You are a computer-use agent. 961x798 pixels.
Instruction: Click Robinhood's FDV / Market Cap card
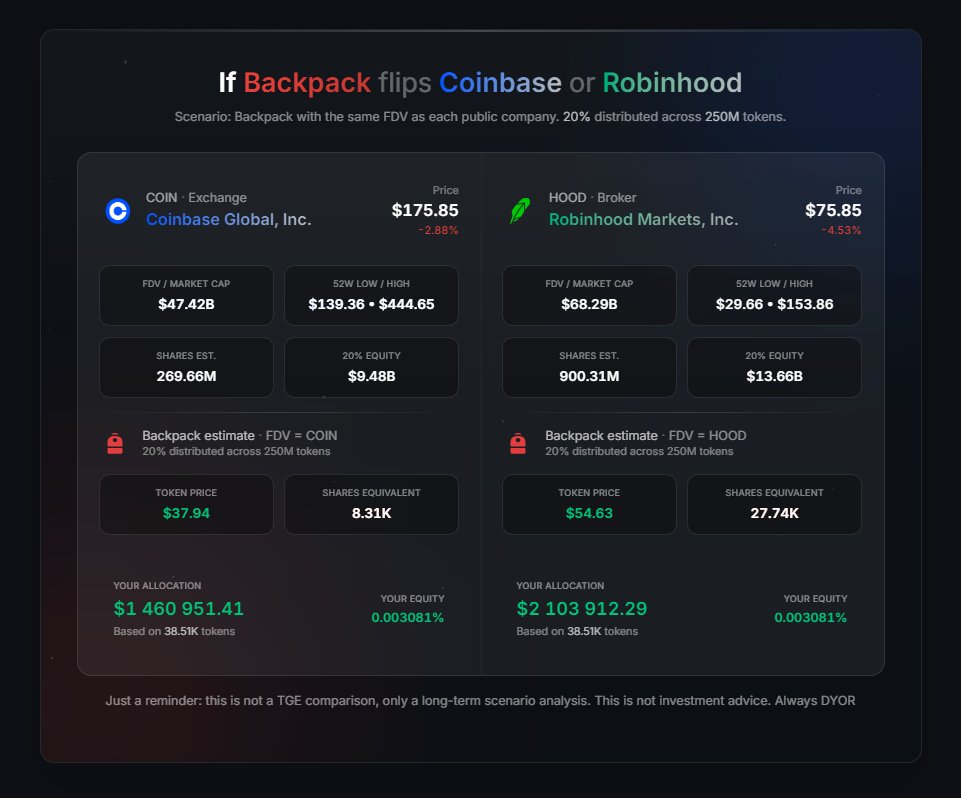(x=589, y=294)
